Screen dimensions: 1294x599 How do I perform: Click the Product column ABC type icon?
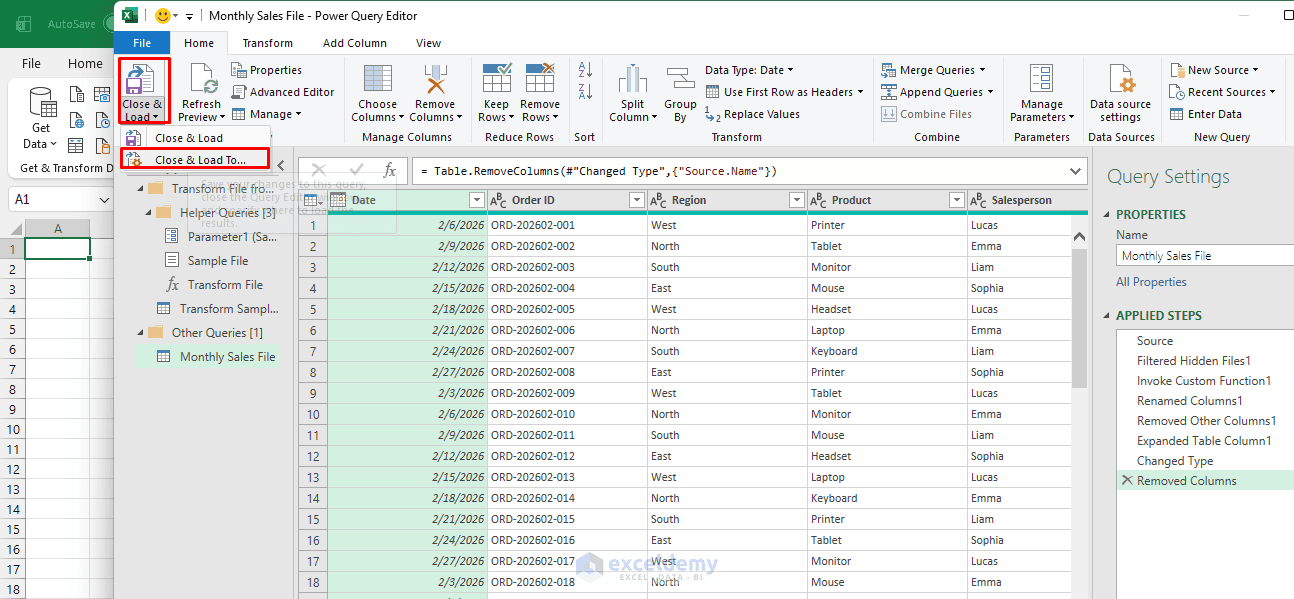pyautogui.click(x=818, y=200)
